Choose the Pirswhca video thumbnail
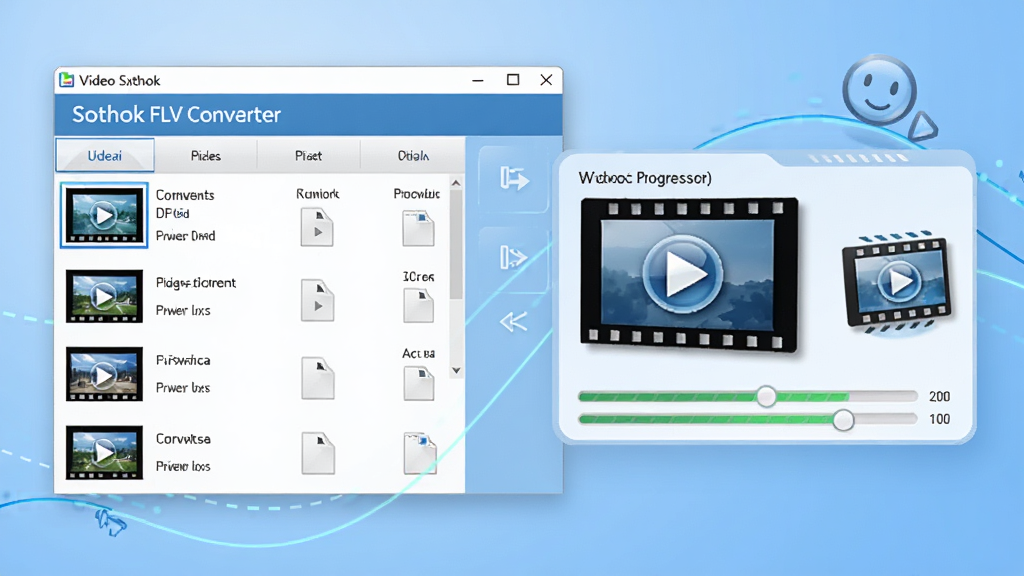Screen dimensions: 1024x576 click(x=104, y=374)
